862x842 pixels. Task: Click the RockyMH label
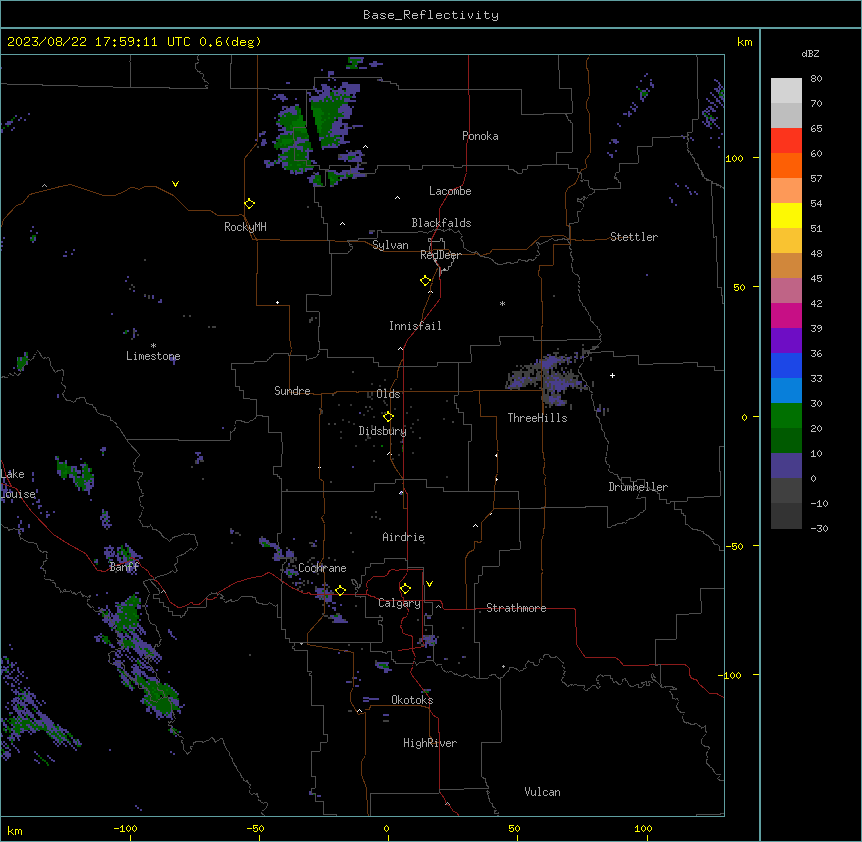click(x=245, y=227)
